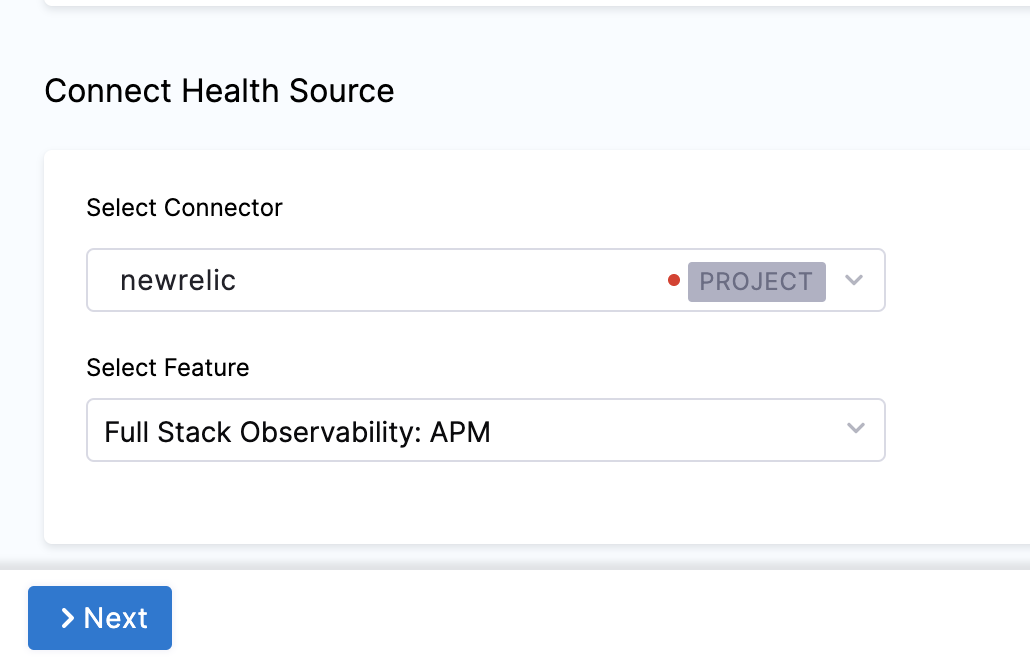1030x668 pixels.
Task: Click the white footer bar beside Next
Action: coord(600,620)
